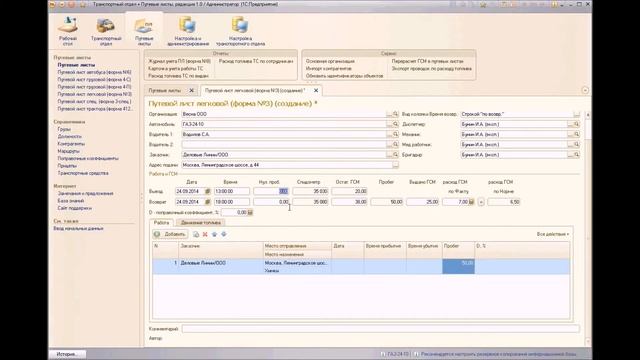Image resolution: width=640 pixels, height=360 pixels.
Task: Open Путевой лист автобуса (форма №6)
Action: click(94, 72)
